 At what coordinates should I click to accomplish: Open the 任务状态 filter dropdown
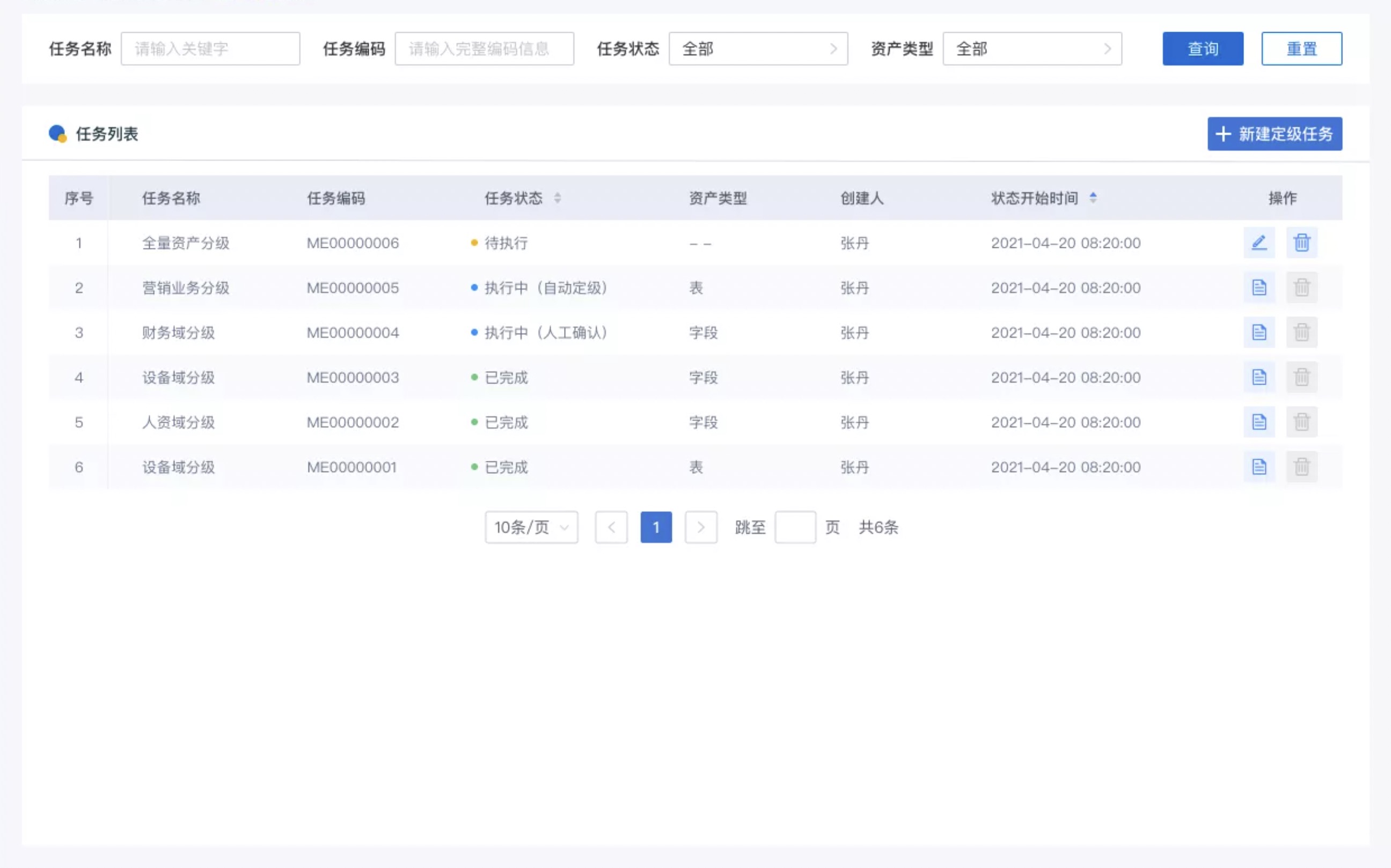[758, 49]
